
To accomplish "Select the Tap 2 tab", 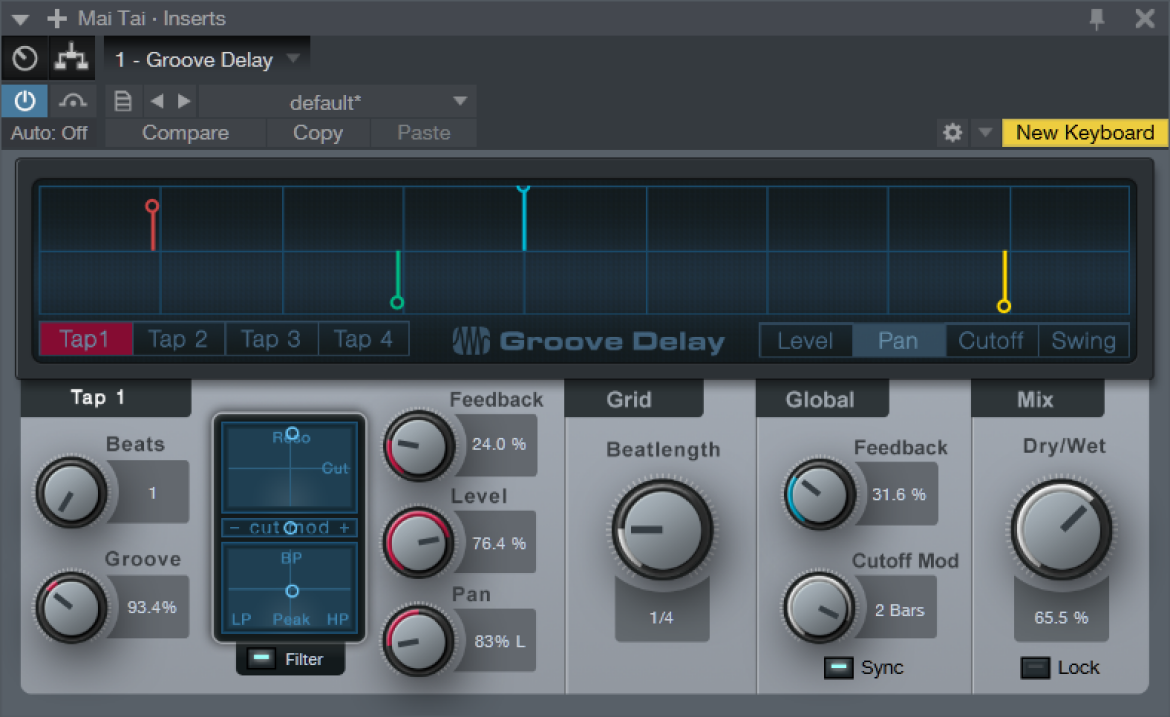I will point(178,339).
